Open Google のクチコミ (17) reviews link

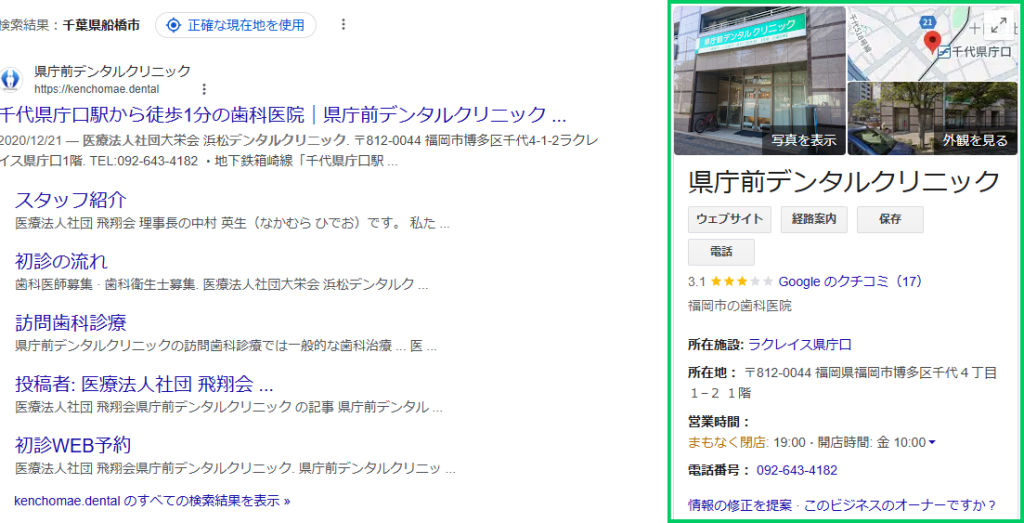tap(850, 282)
